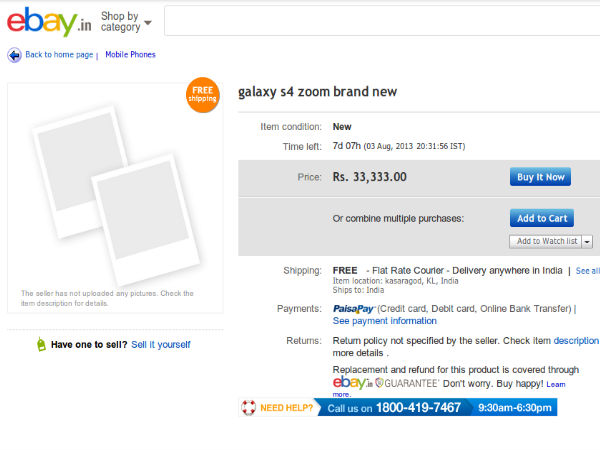Click the PaisaPay logo

click(x=353, y=308)
